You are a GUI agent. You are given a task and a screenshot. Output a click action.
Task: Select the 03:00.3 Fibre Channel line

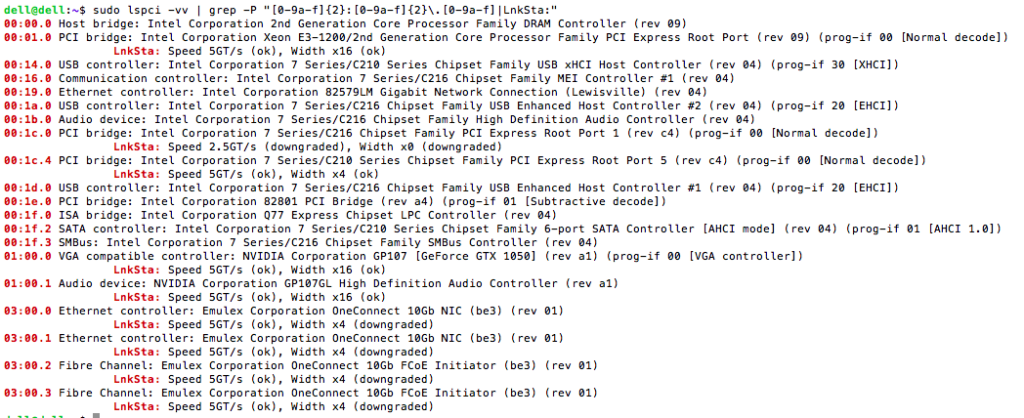pos(300,393)
